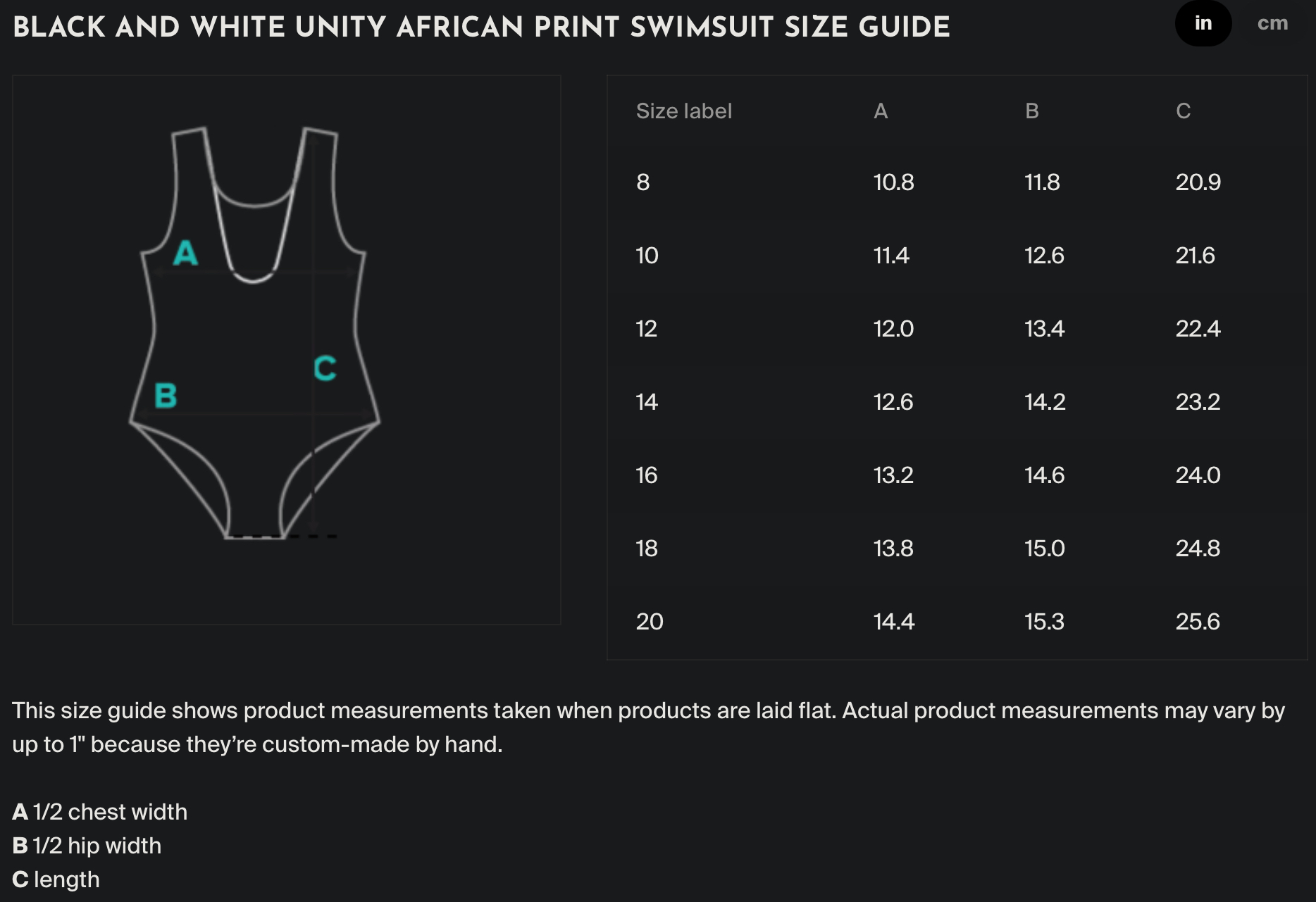Select the inches unit toggle

(1203, 24)
